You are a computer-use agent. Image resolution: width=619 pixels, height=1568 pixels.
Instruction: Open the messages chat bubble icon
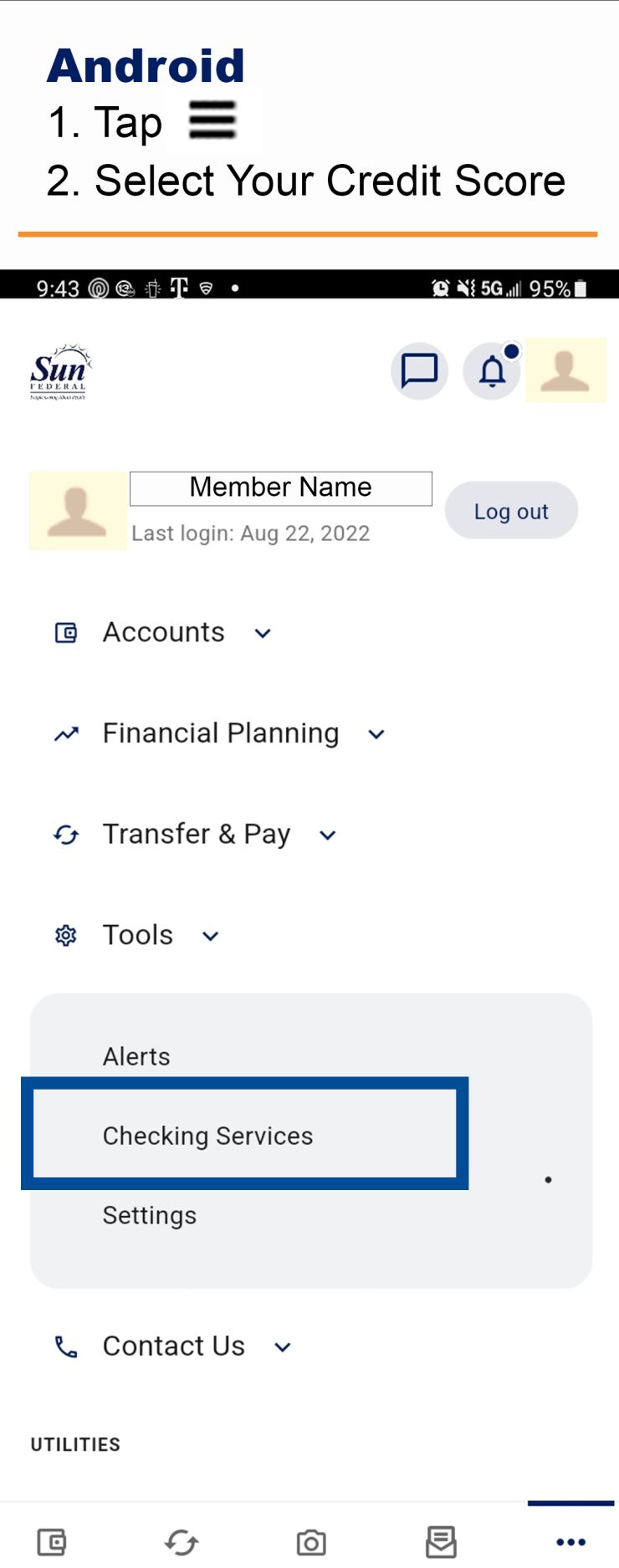[x=419, y=370]
